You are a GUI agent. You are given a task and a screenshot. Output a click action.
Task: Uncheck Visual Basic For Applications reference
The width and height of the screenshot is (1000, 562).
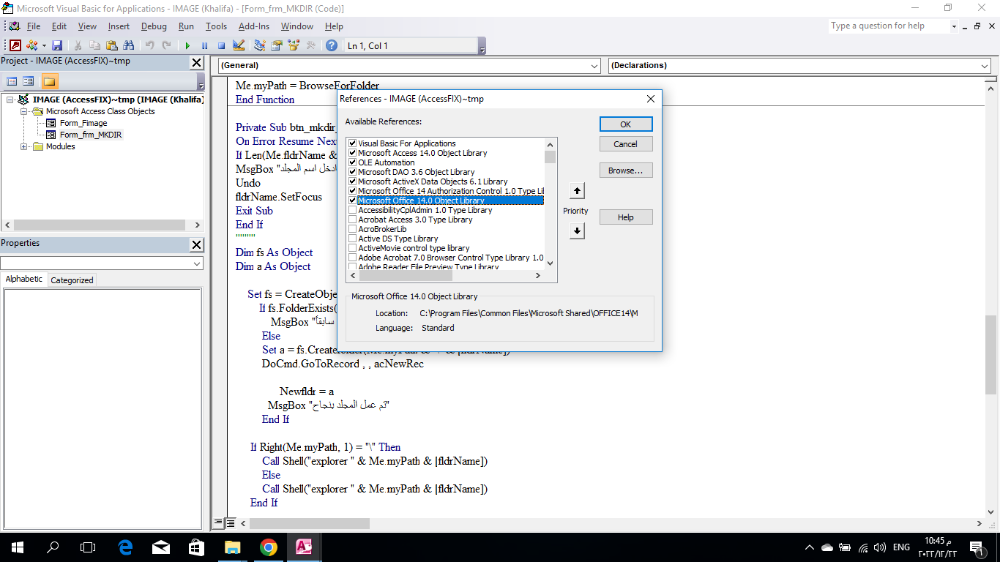pos(352,144)
